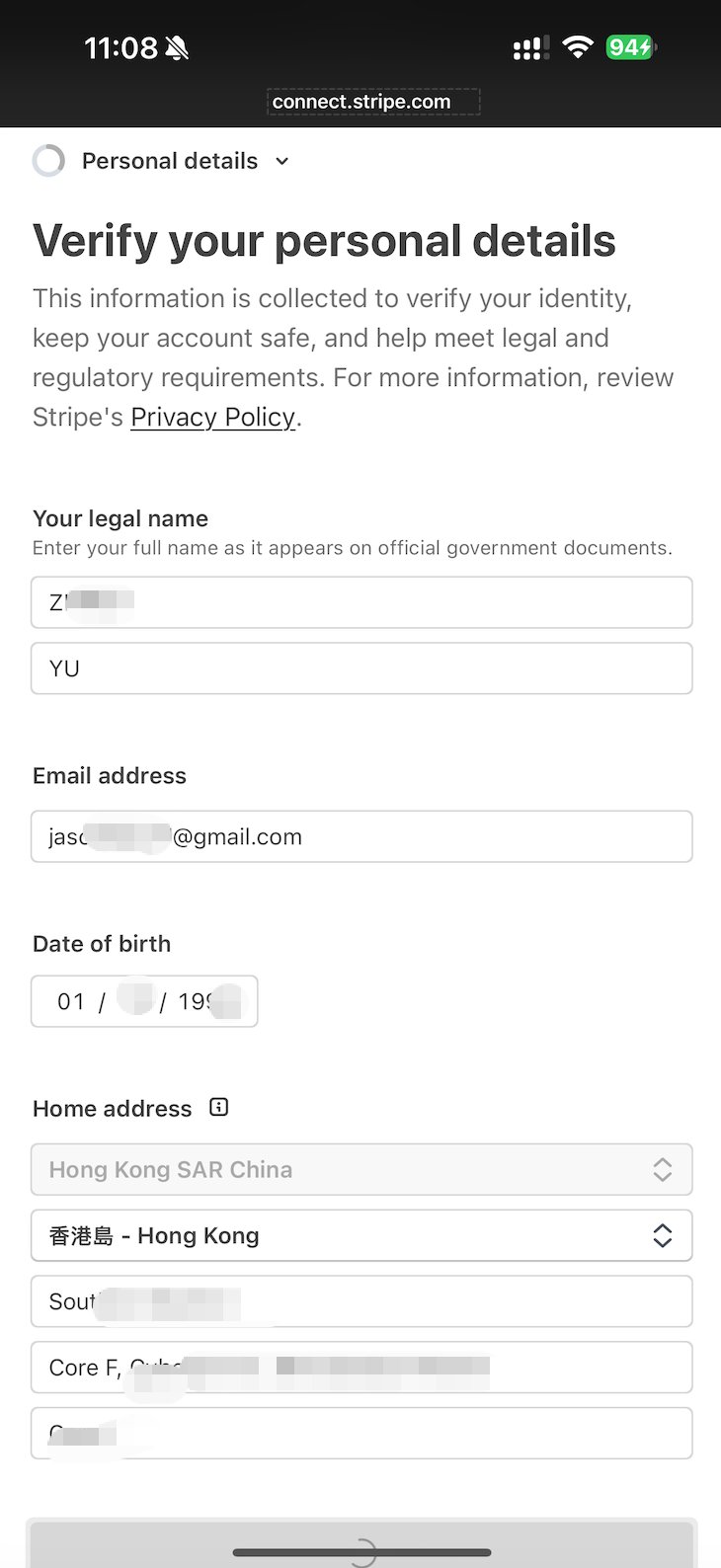Open the 香港島 - Hong Kong district dropdown
The height and width of the screenshot is (1568, 721).
tap(361, 1235)
